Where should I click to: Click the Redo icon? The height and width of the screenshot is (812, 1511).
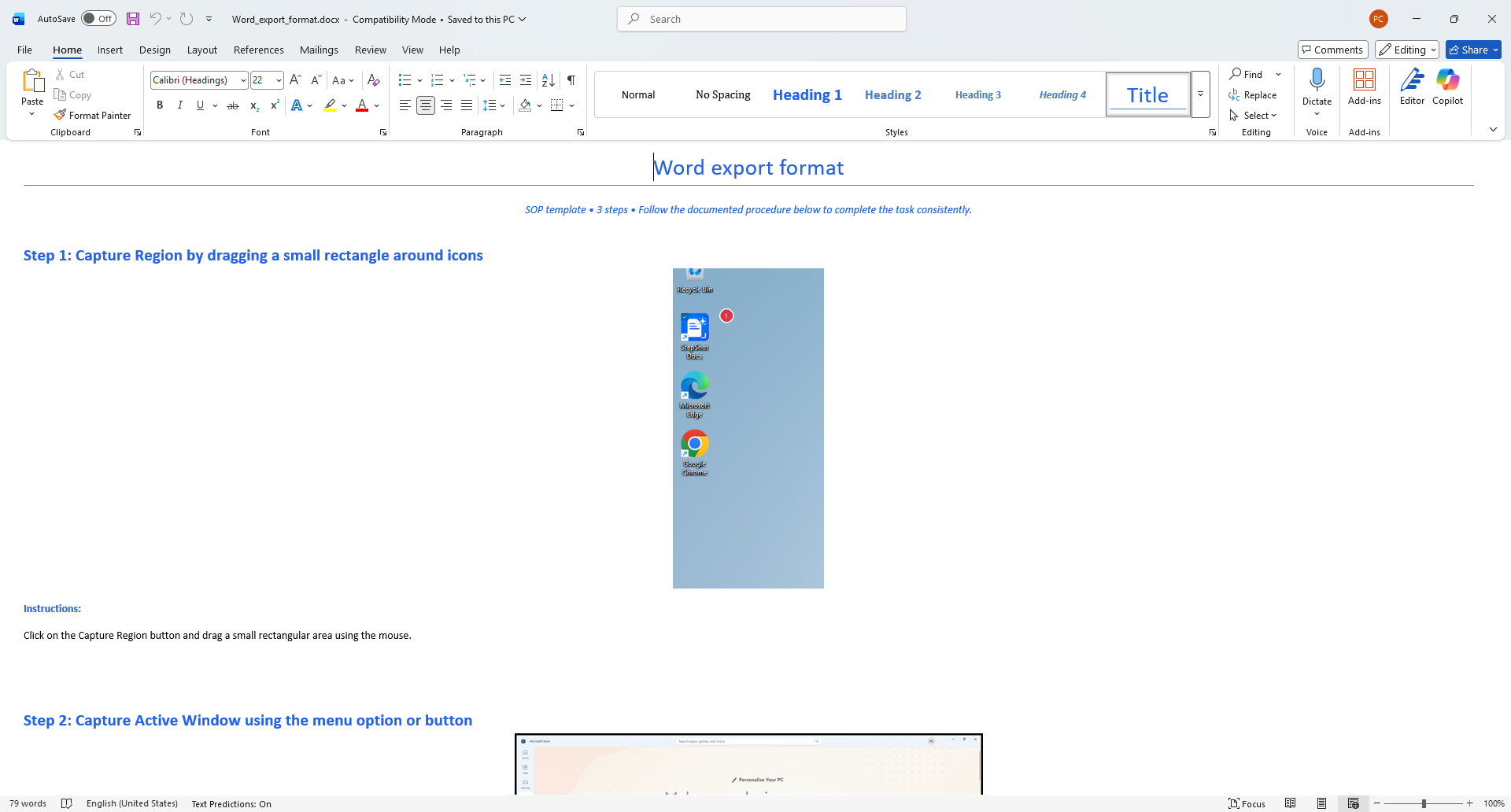click(187, 19)
